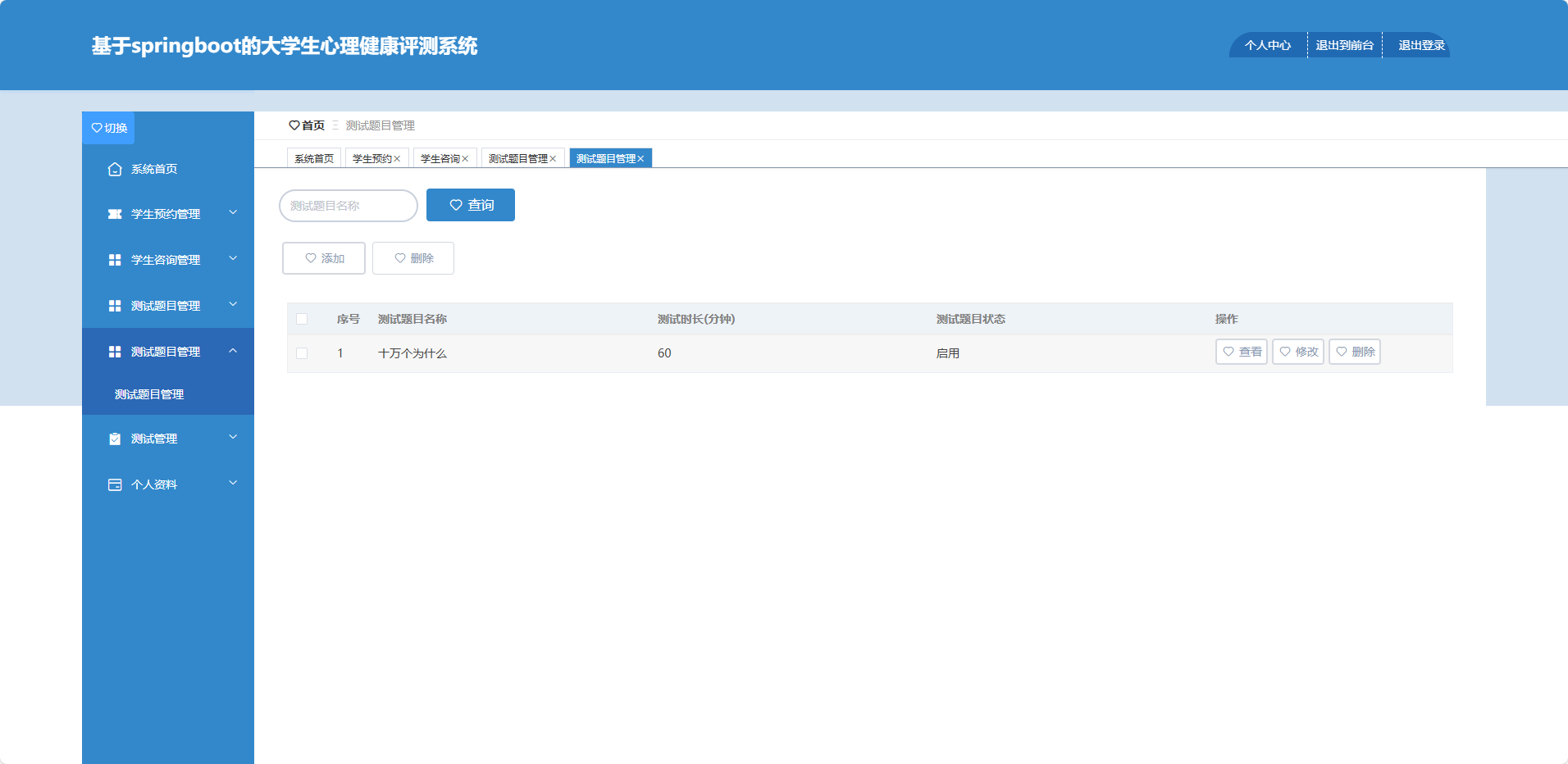The image size is (1568, 764).
Task: Delete row 十万个为什么 with its 删除 button
Action: (1355, 352)
